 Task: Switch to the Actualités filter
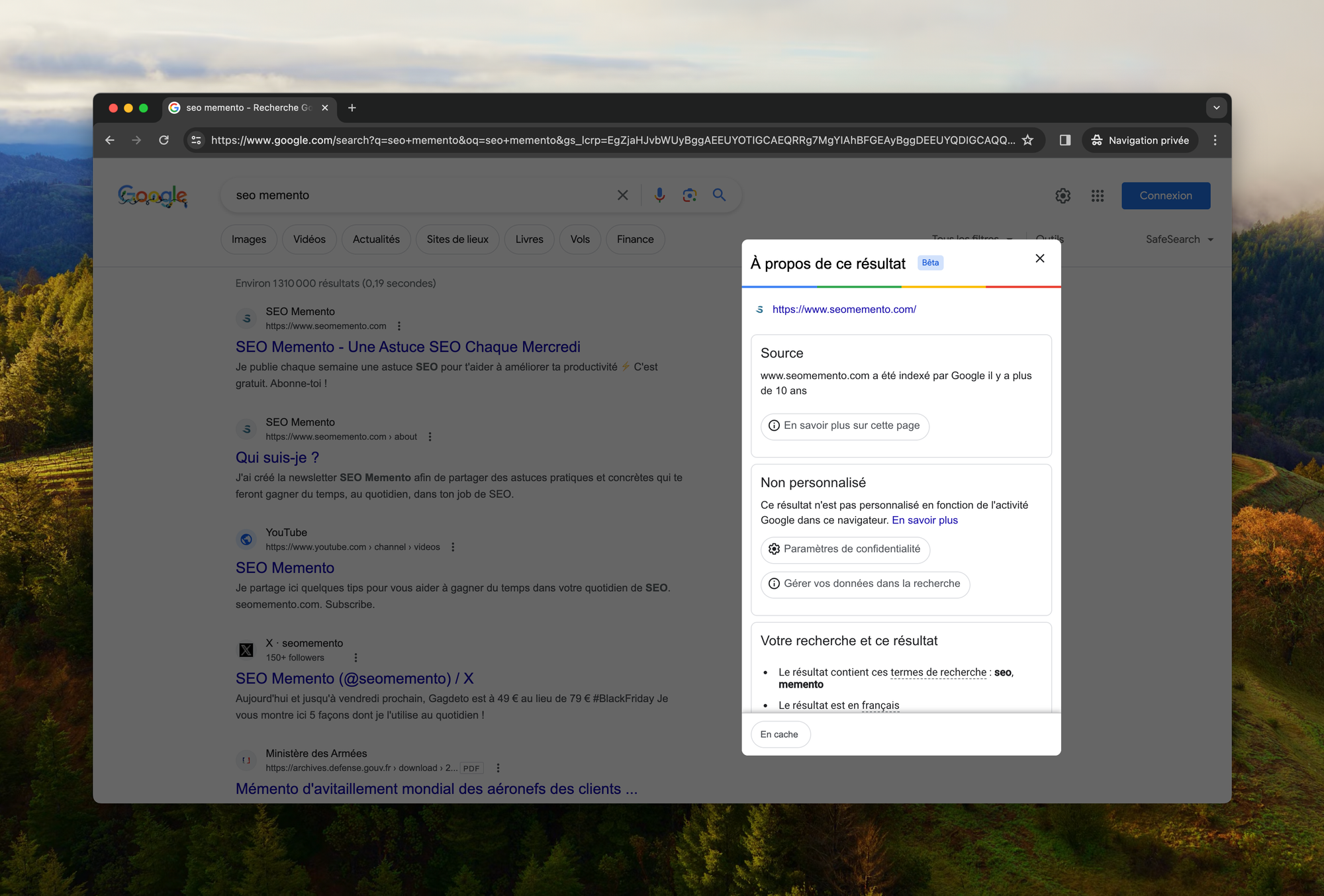(376, 240)
